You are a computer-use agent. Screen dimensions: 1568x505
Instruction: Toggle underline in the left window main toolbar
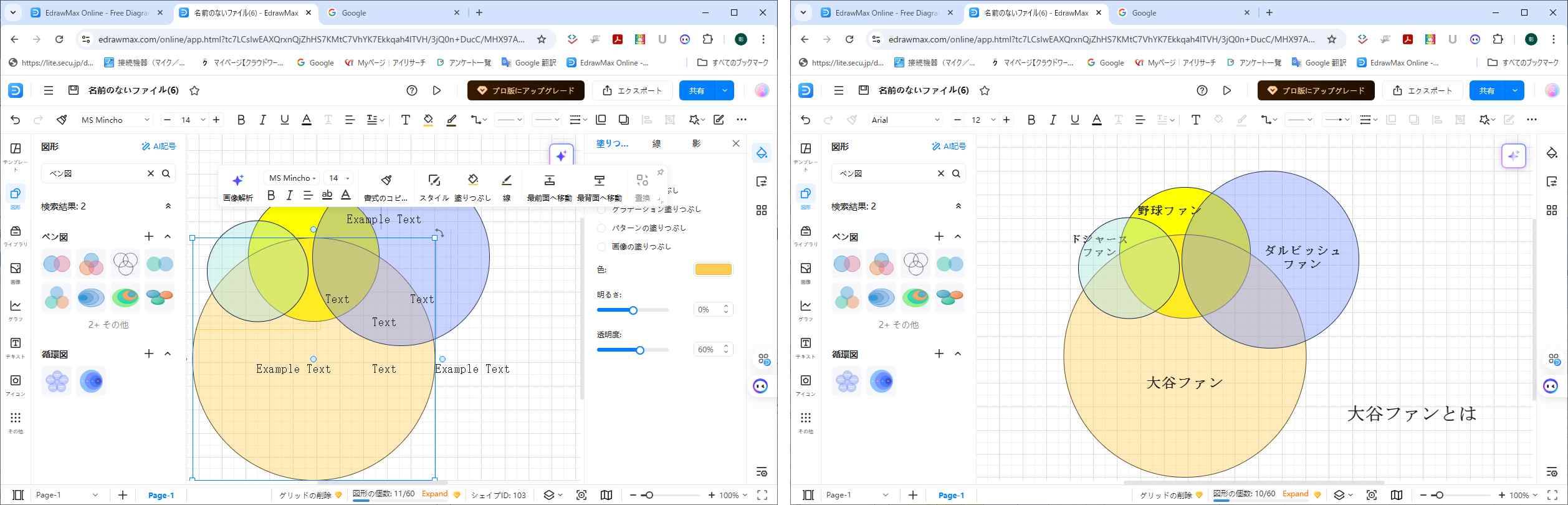click(285, 120)
